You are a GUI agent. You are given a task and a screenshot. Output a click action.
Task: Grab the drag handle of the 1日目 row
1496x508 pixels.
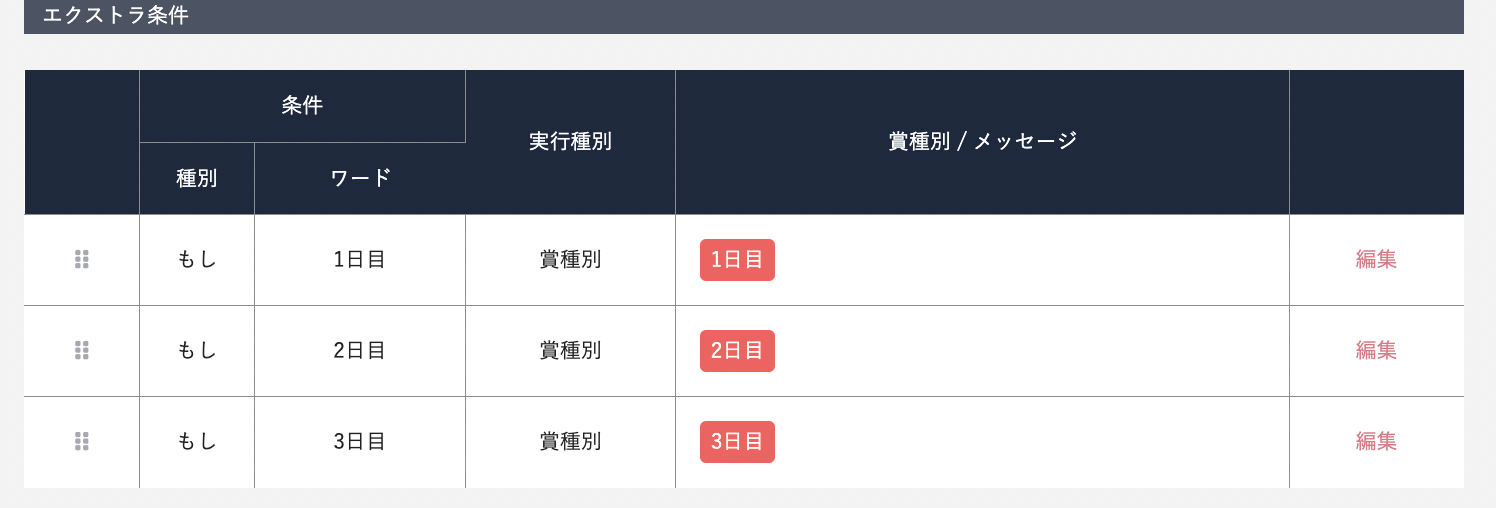coord(82,259)
